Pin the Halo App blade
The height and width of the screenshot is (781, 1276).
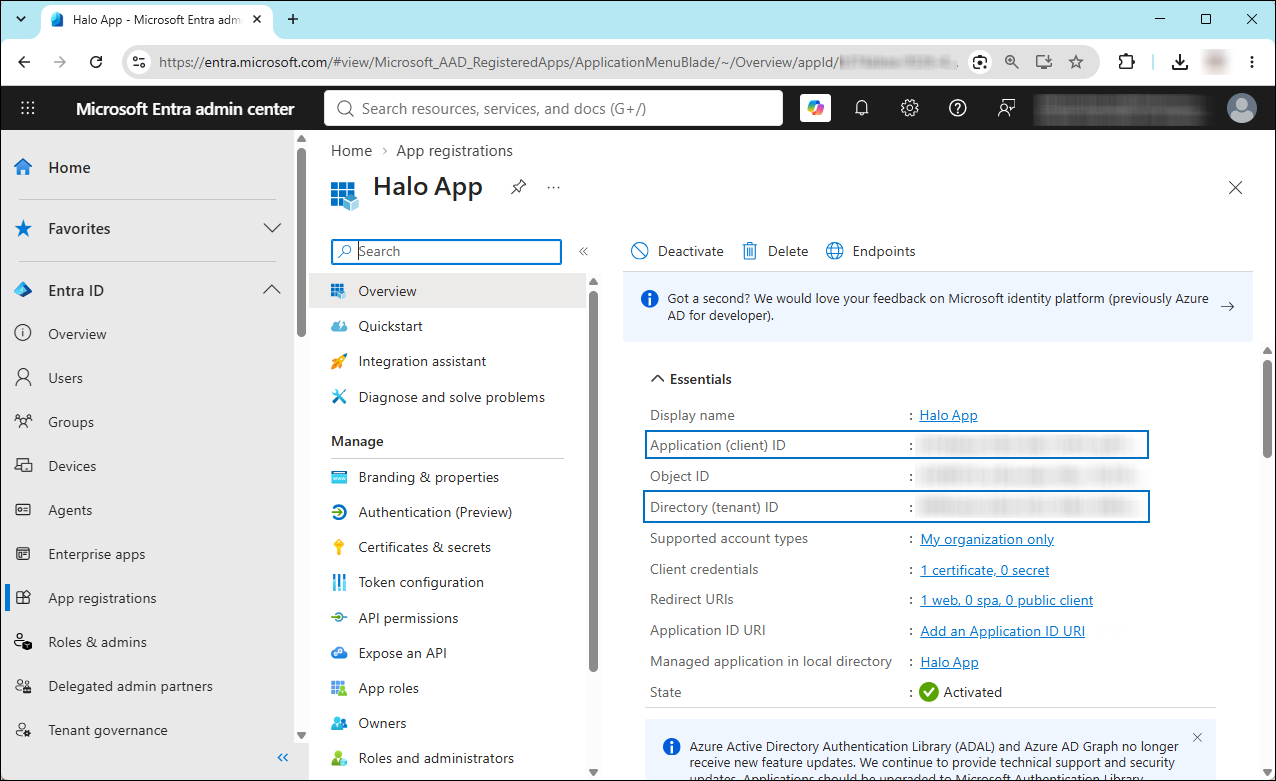tap(518, 187)
